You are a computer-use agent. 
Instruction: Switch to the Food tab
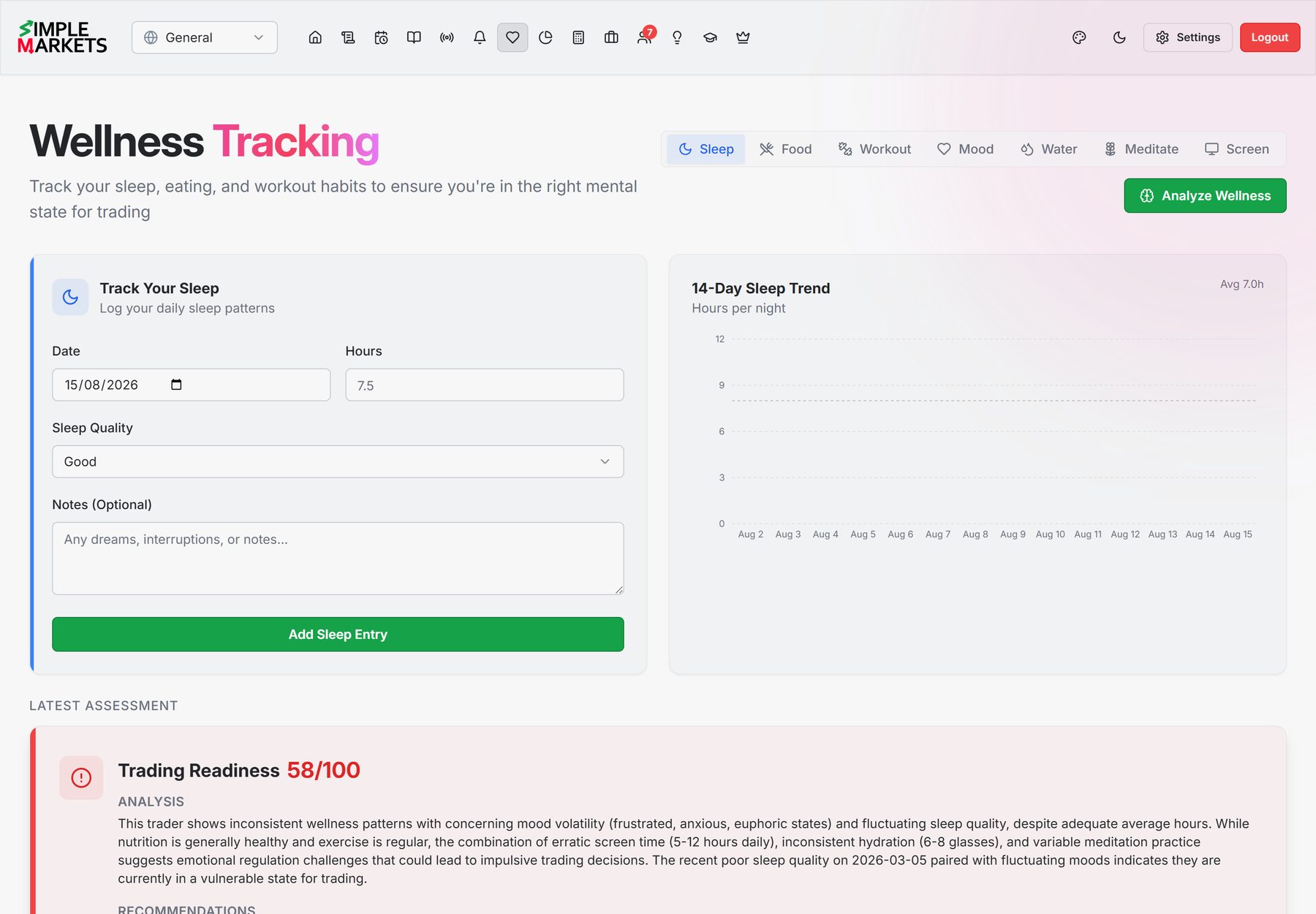786,149
